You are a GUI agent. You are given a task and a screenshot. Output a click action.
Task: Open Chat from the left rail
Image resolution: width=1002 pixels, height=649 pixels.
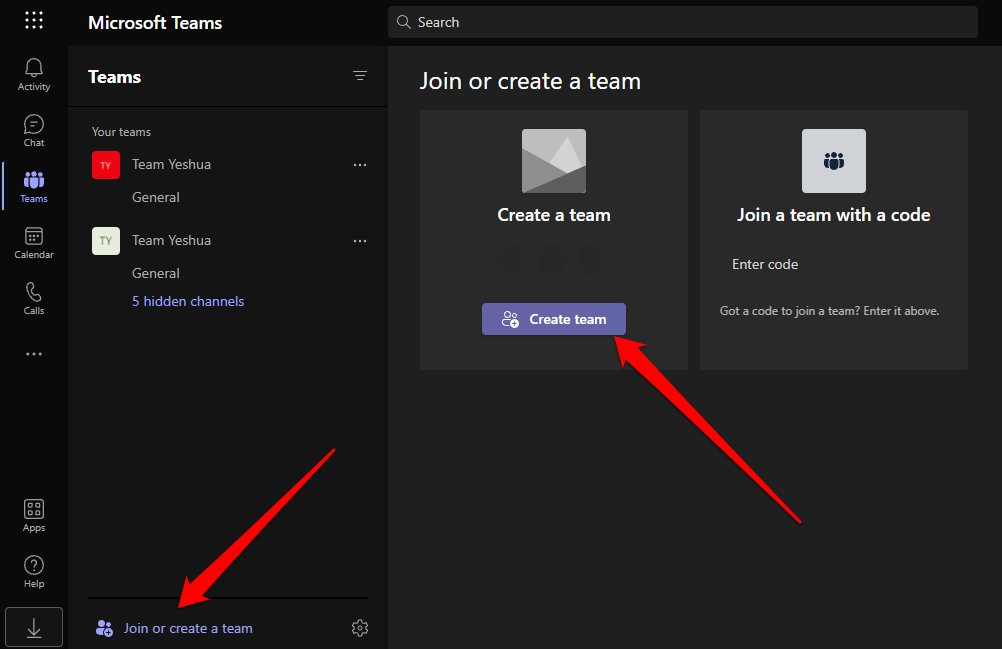[34, 130]
